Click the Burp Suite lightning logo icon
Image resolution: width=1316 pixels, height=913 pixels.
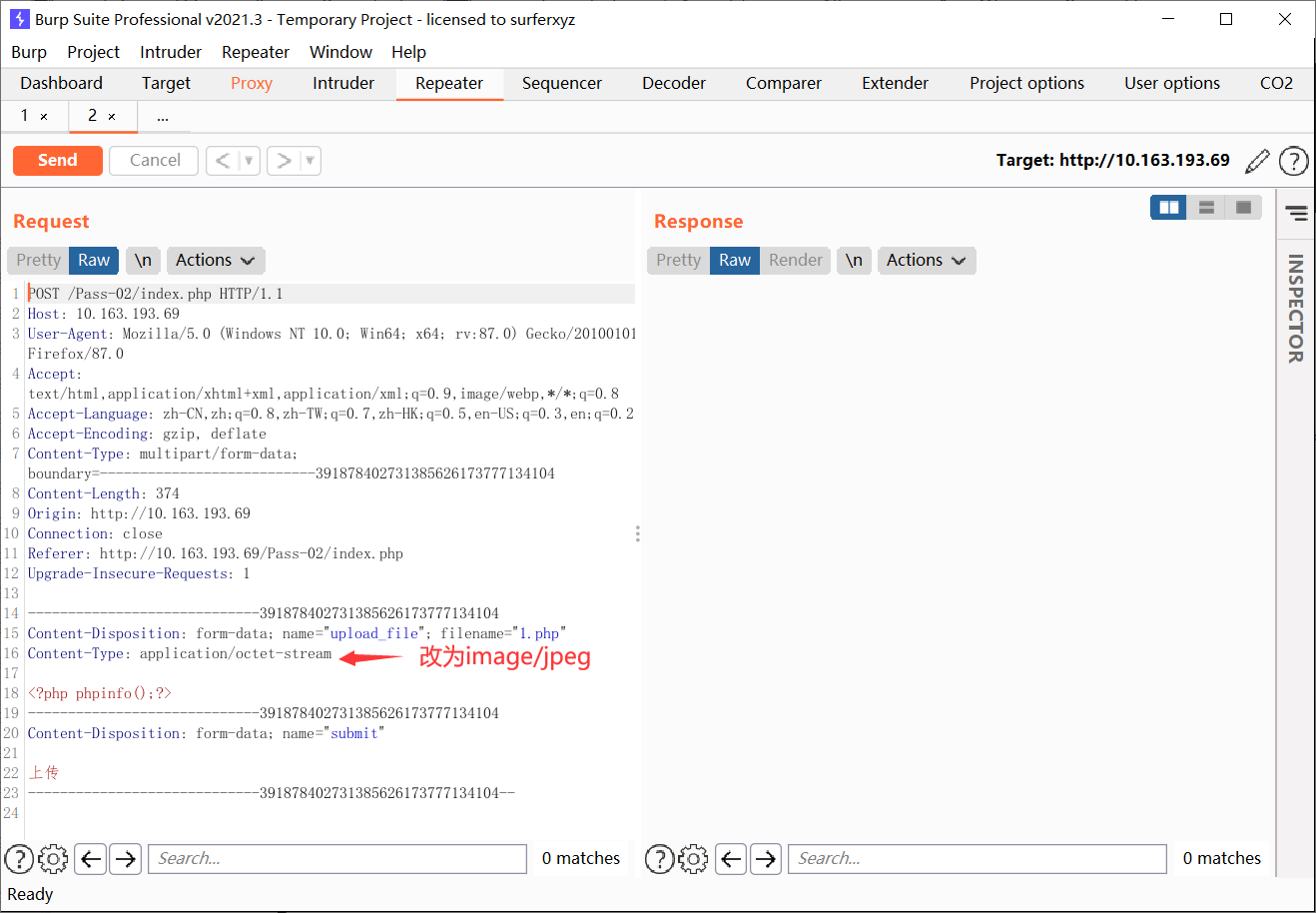20,19
